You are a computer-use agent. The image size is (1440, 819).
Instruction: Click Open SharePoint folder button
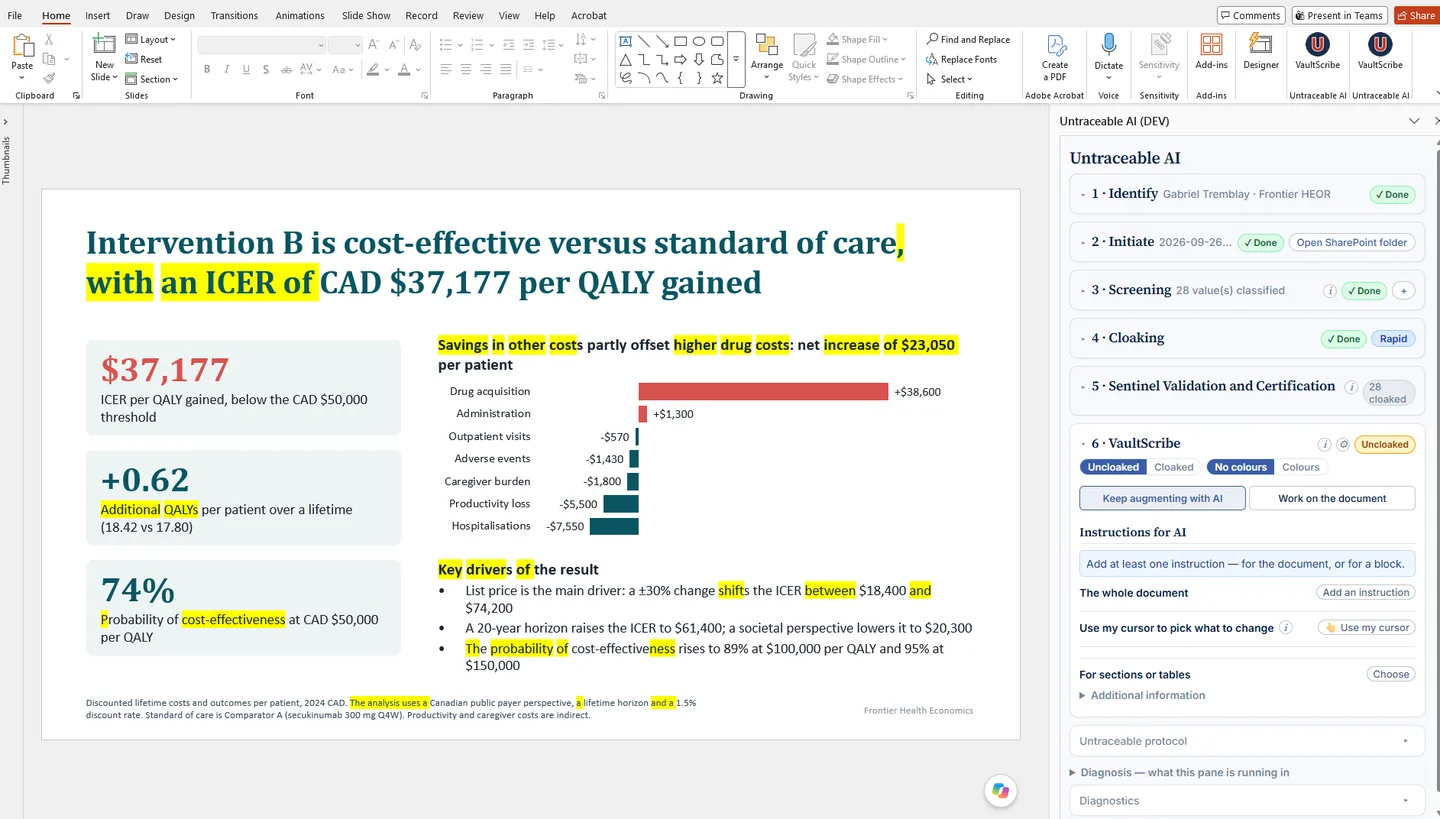coord(1351,242)
